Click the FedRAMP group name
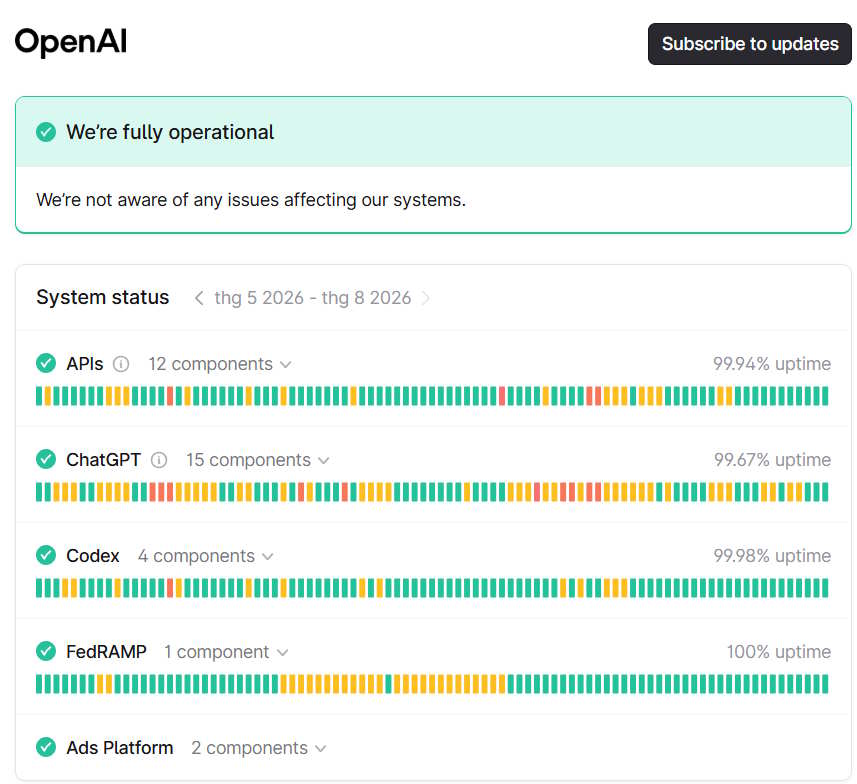This screenshot has height=784, width=857. (x=107, y=652)
